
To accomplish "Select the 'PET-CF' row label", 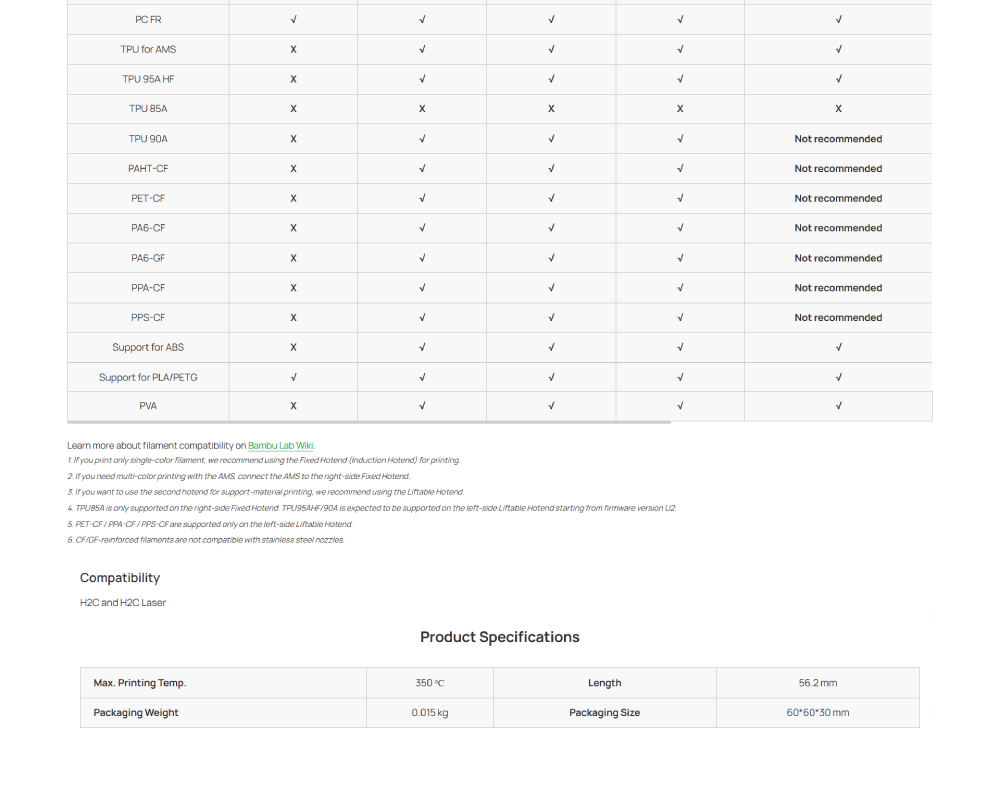I will [148, 198].
